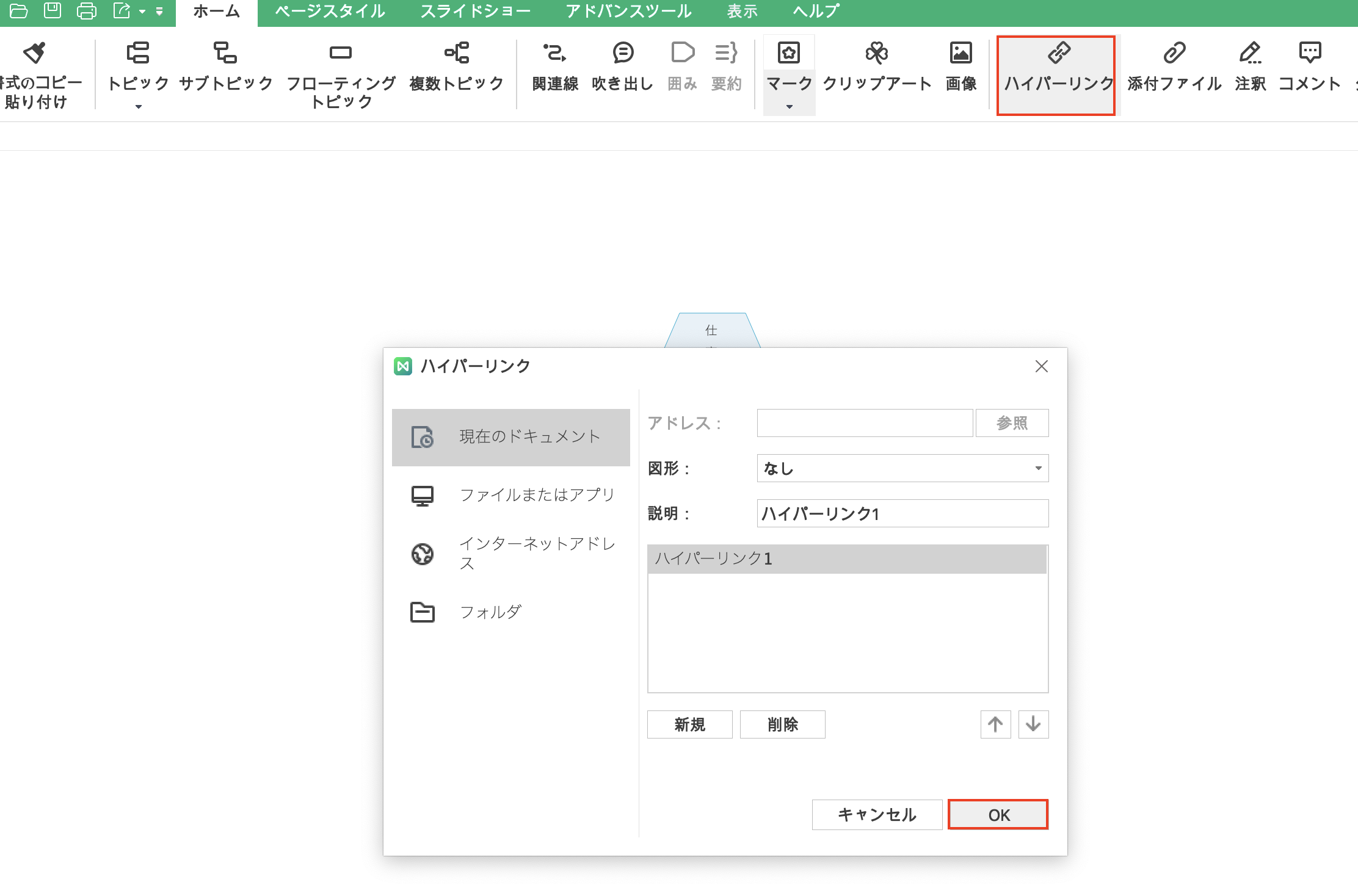
Task: Open the マーク icon
Action: (x=789, y=53)
